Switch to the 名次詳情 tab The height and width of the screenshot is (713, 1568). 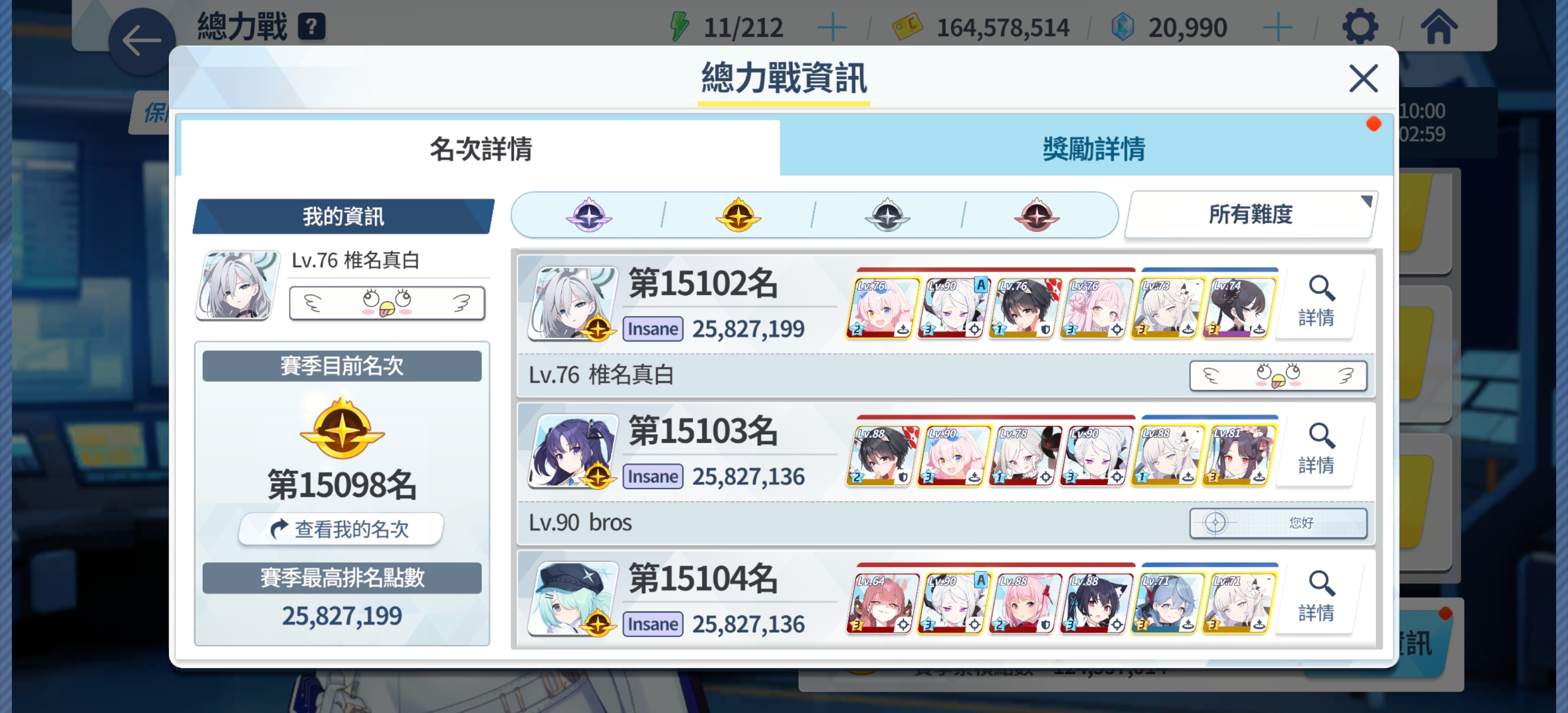480,149
